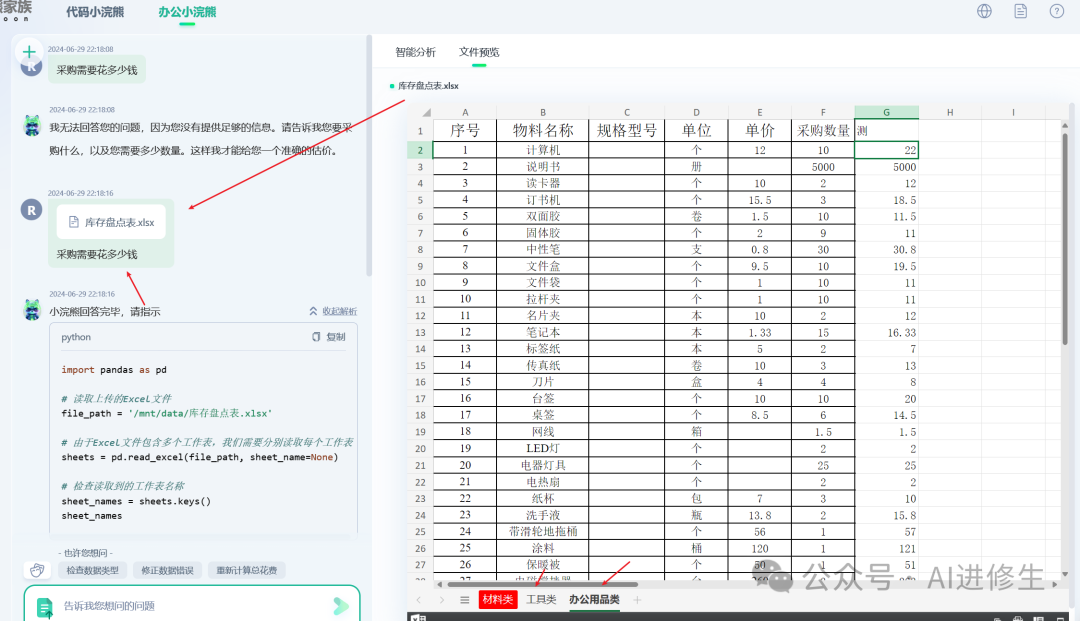Select column A header
Image resolution: width=1080 pixels, height=621 pixels.
pos(465,112)
